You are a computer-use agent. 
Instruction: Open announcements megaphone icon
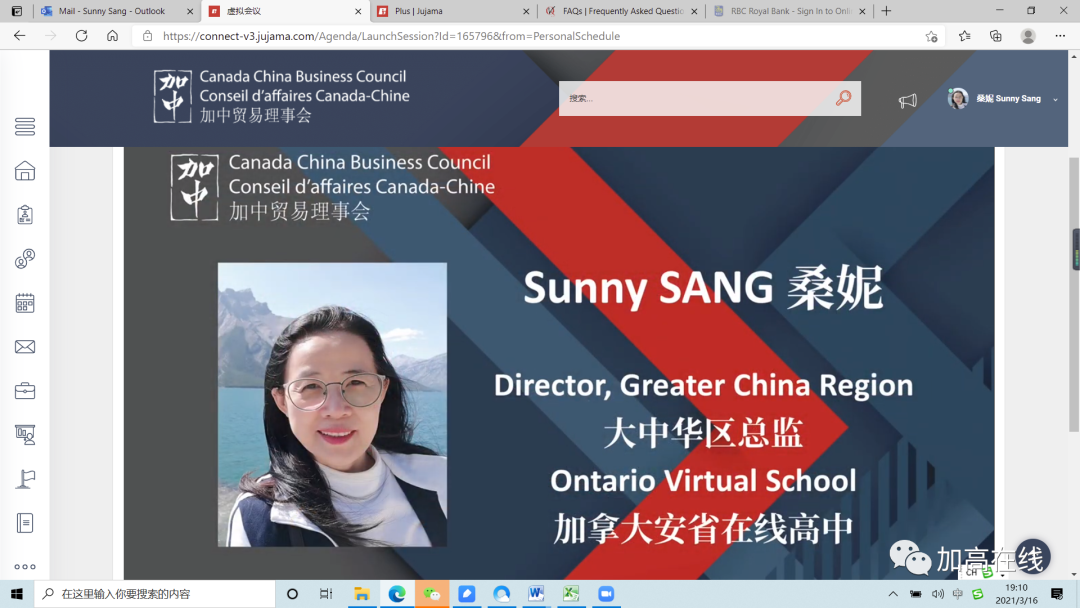908,101
